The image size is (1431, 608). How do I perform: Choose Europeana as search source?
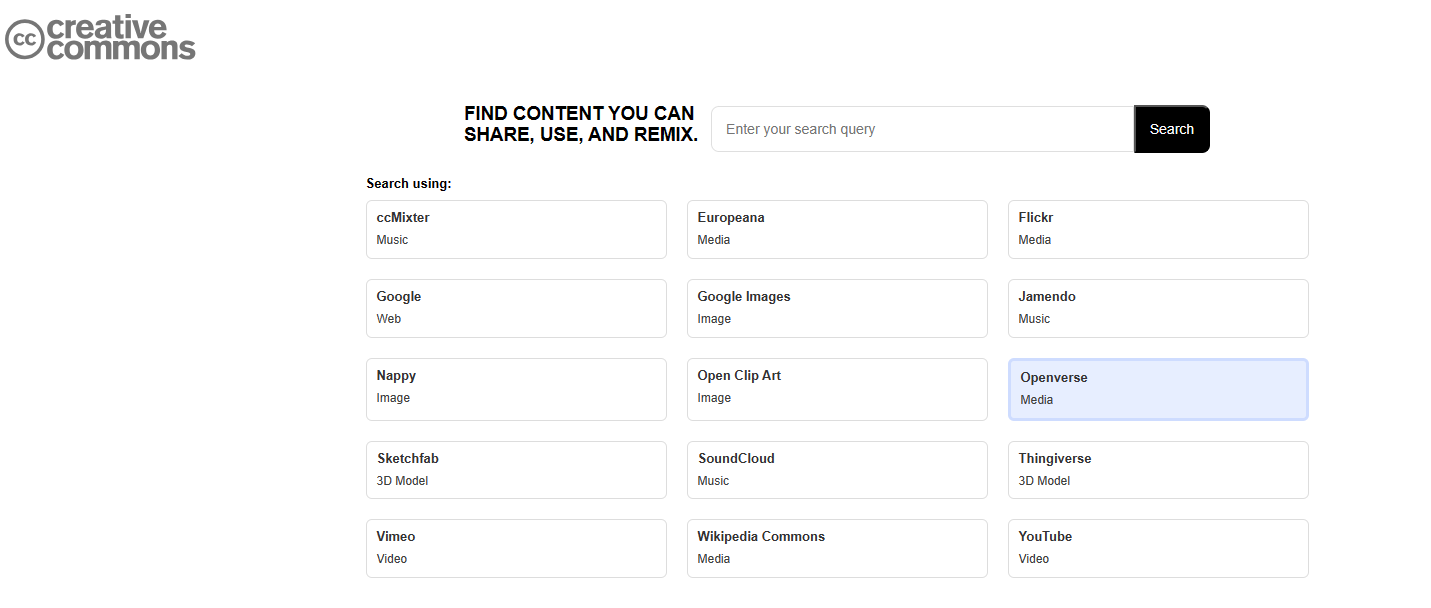(x=837, y=229)
